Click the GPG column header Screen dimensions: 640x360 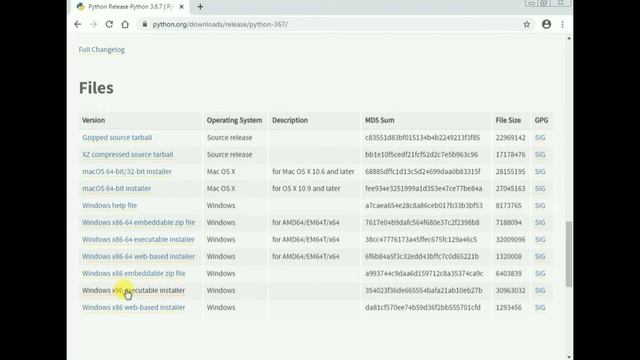[541, 120]
